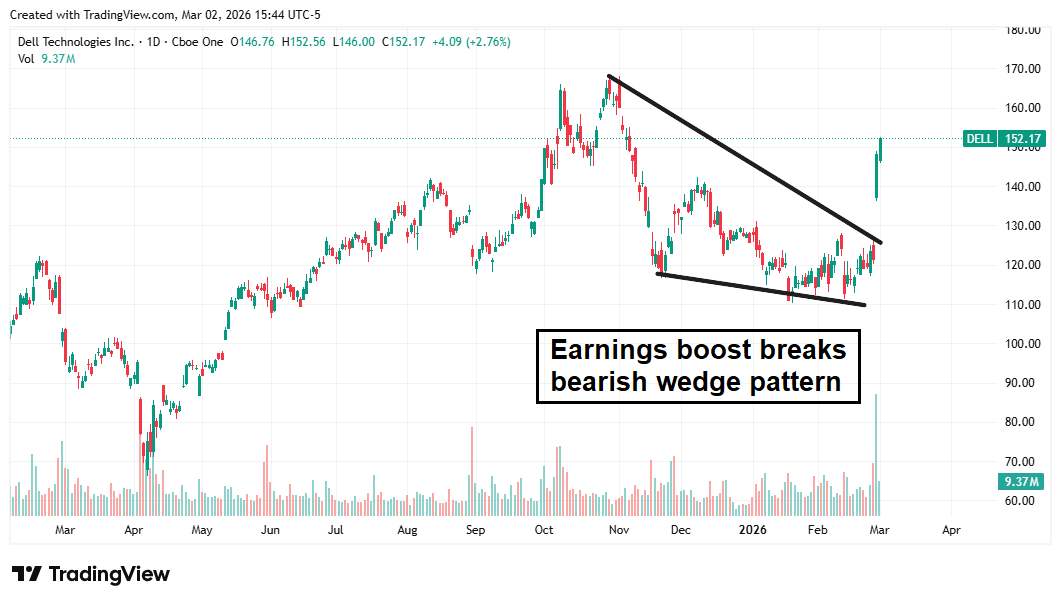Click the high value H152.56

click(302, 42)
